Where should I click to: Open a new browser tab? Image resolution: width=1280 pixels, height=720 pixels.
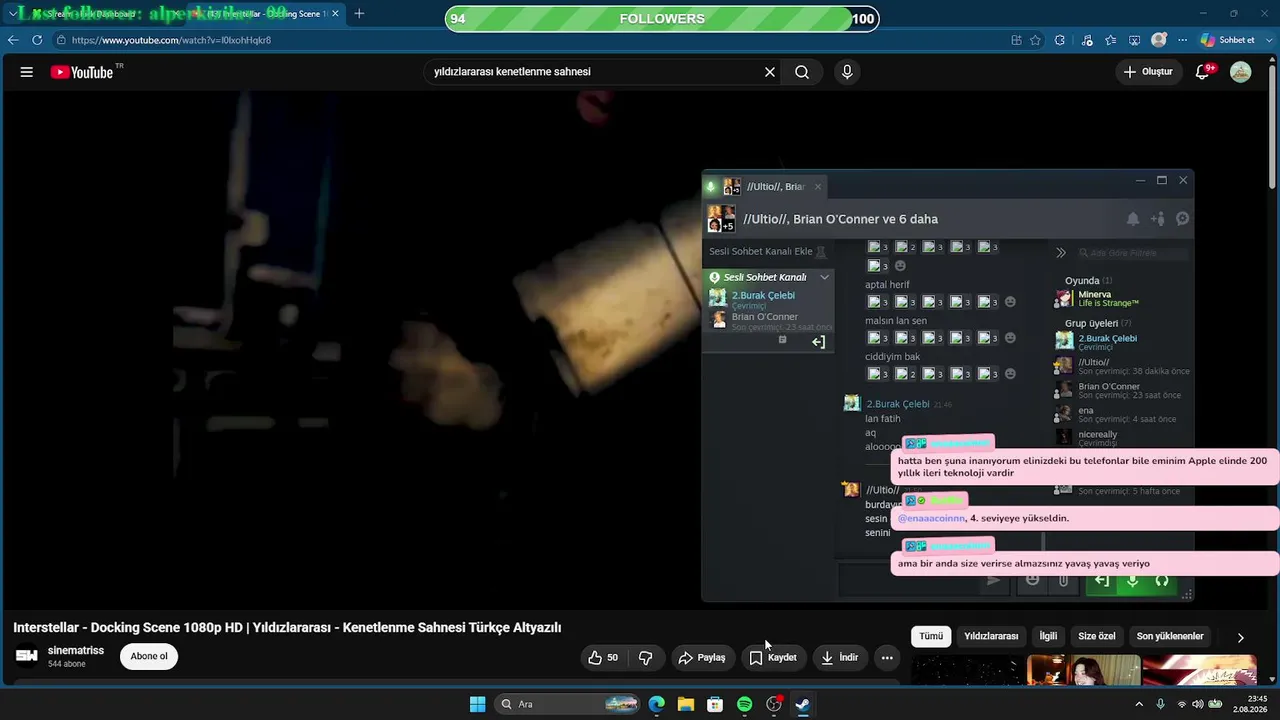coord(359,14)
